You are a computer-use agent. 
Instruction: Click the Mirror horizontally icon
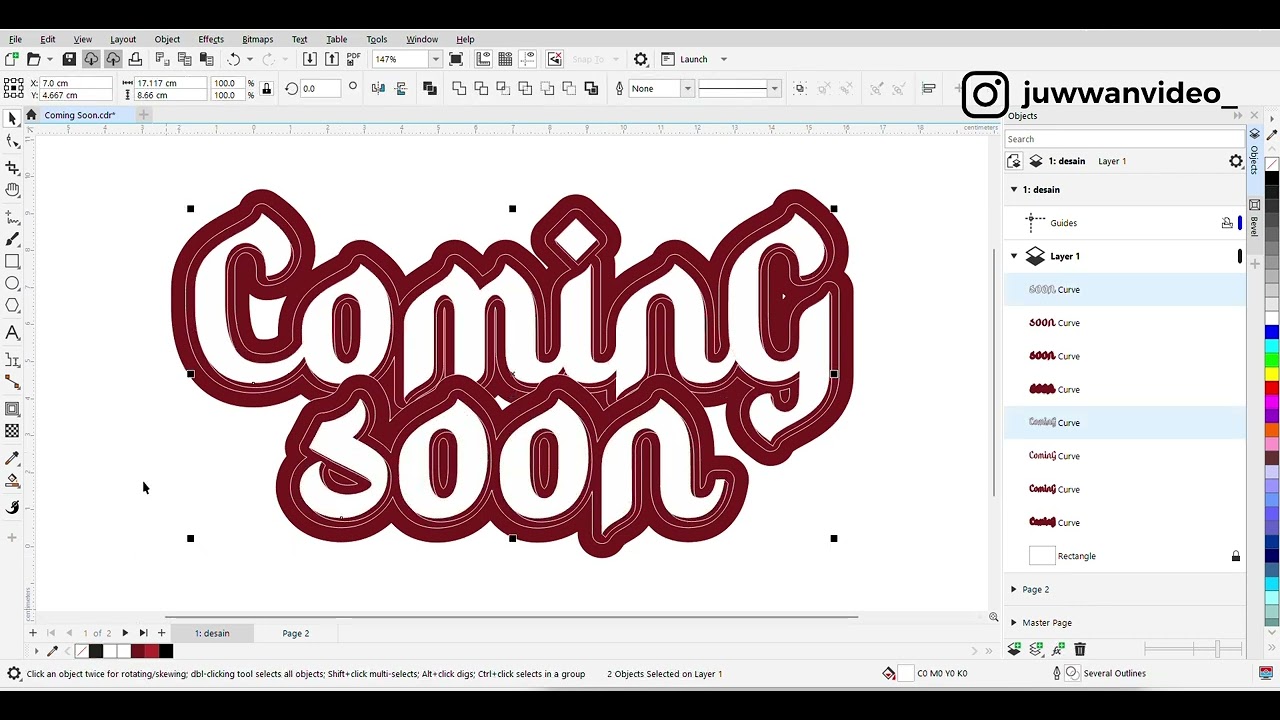[x=378, y=89]
